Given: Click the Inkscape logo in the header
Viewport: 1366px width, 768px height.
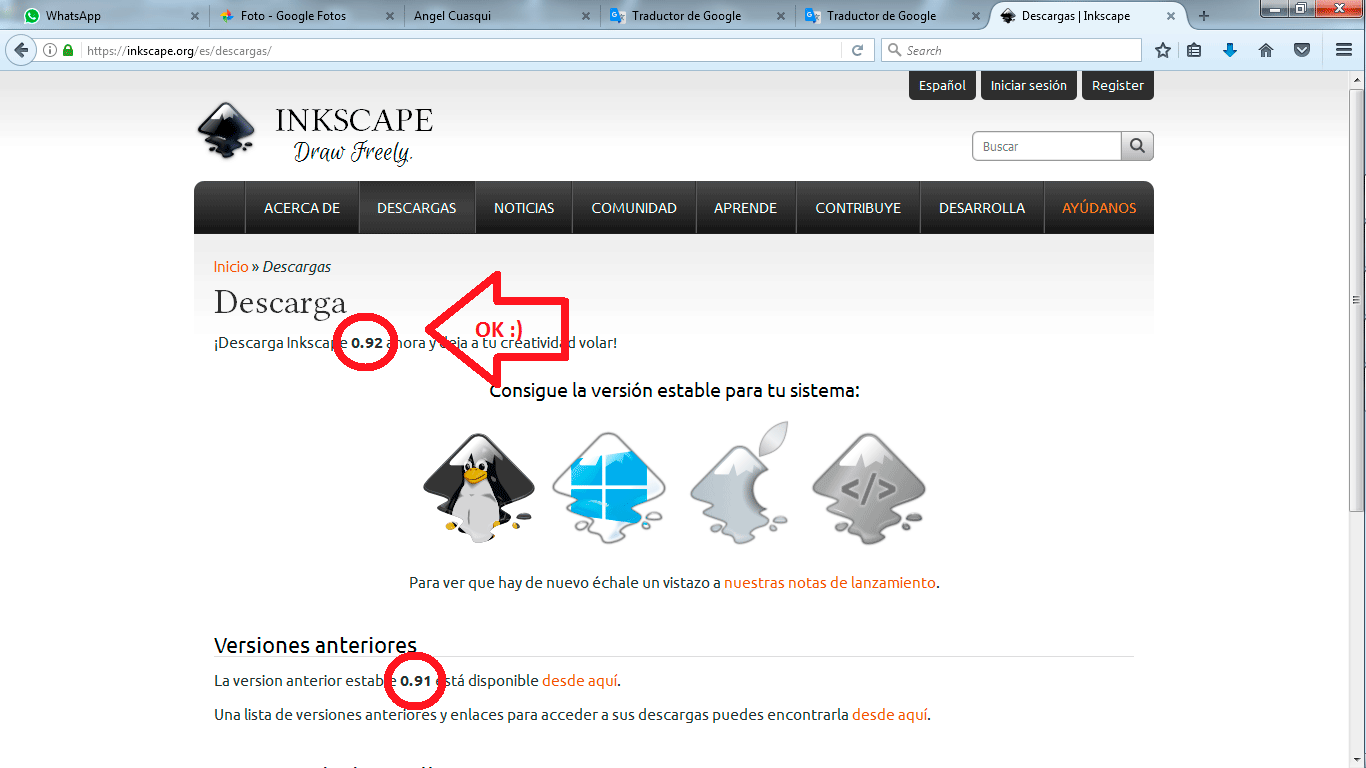Looking at the screenshot, I should click(x=226, y=130).
